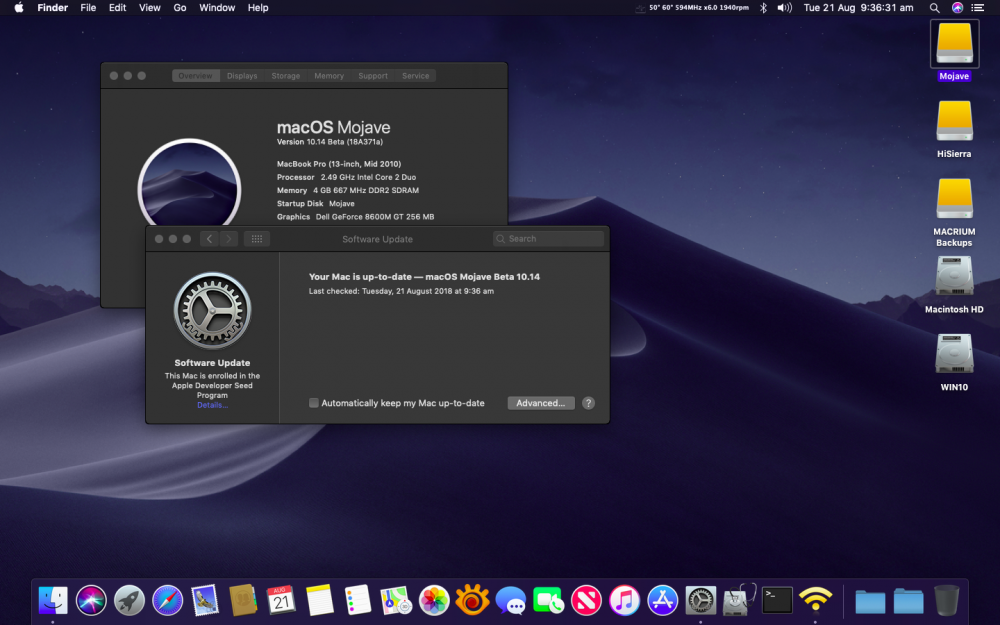
Task: Launch Siri from the Dock
Action: 91,600
